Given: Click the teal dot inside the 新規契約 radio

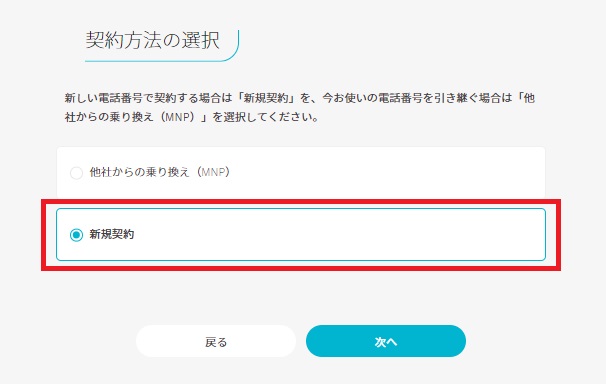Looking at the screenshot, I should point(76,234).
